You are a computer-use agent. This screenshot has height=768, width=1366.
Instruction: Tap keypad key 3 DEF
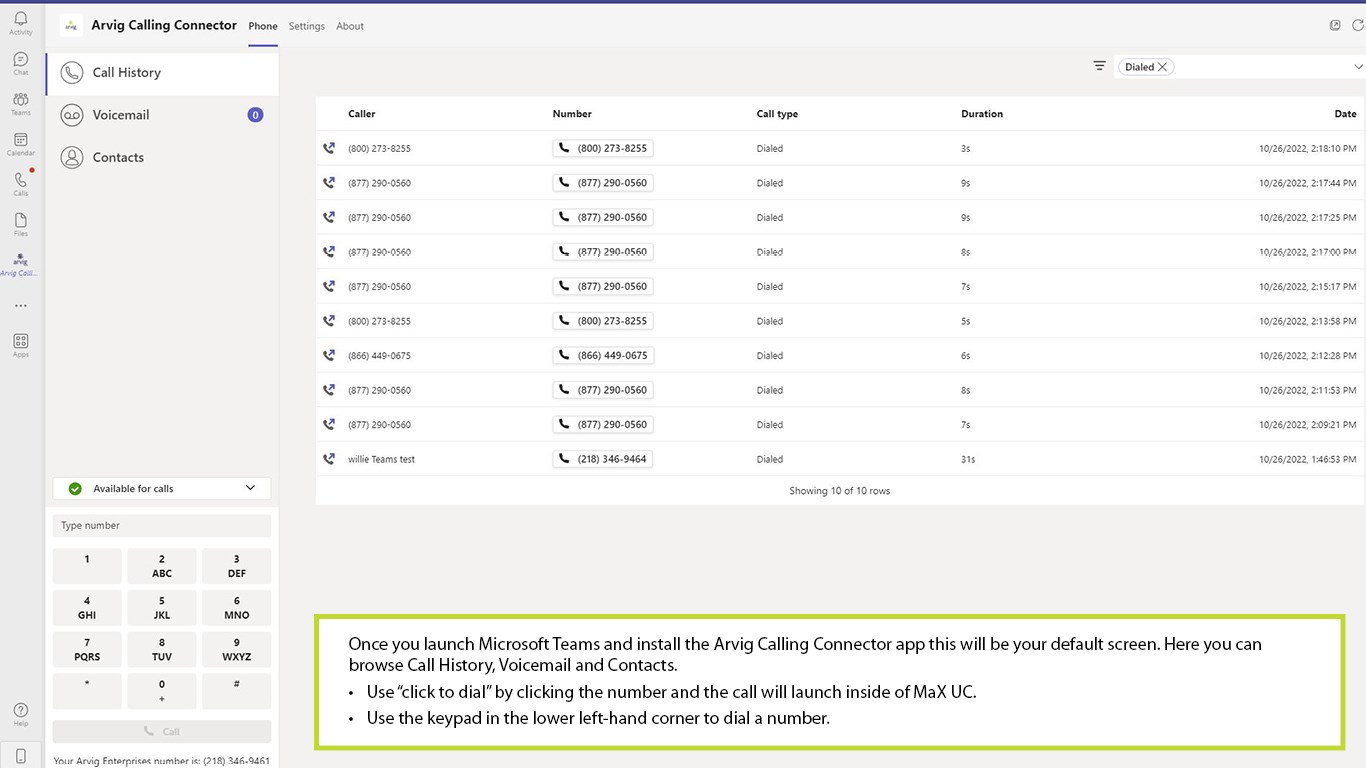click(237, 566)
